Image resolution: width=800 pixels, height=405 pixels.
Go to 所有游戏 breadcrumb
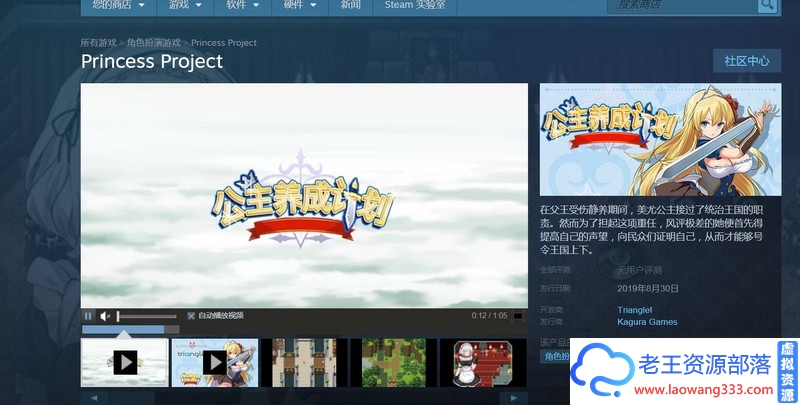click(98, 43)
